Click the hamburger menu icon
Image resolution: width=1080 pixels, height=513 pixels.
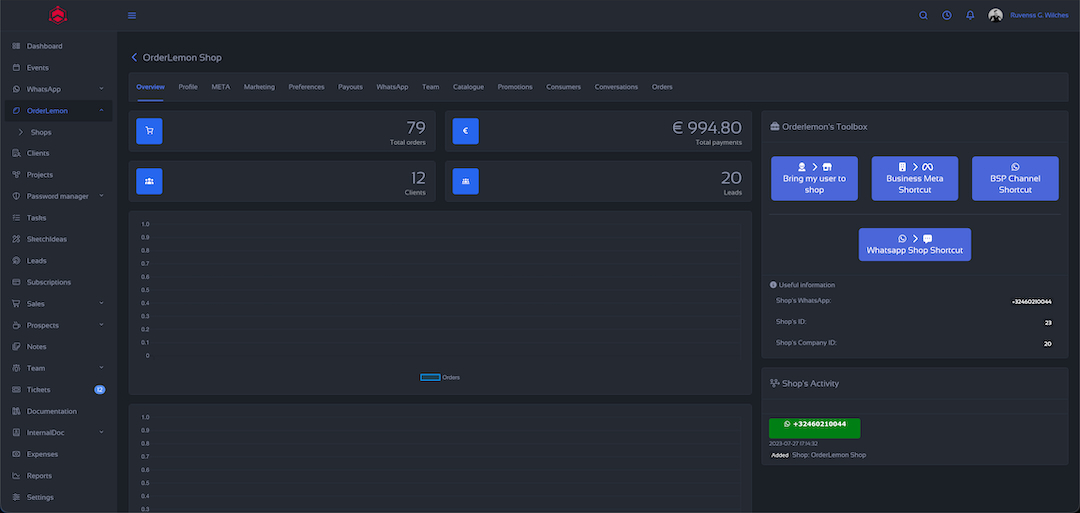pos(132,15)
